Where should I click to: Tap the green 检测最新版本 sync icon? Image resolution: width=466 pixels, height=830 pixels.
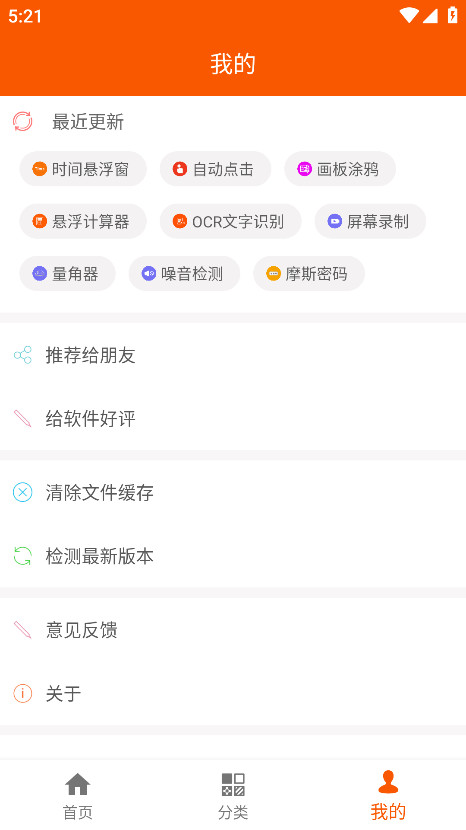point(22,556)
